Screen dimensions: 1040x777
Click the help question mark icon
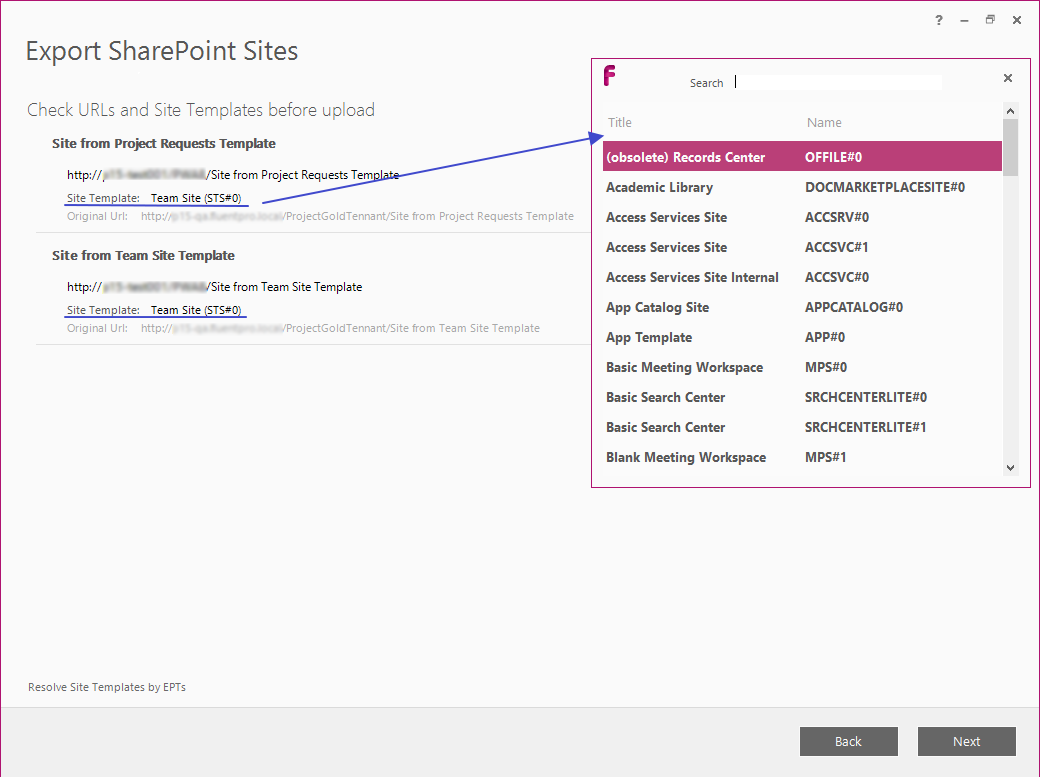pyautogui.click(x=939, y=21)
